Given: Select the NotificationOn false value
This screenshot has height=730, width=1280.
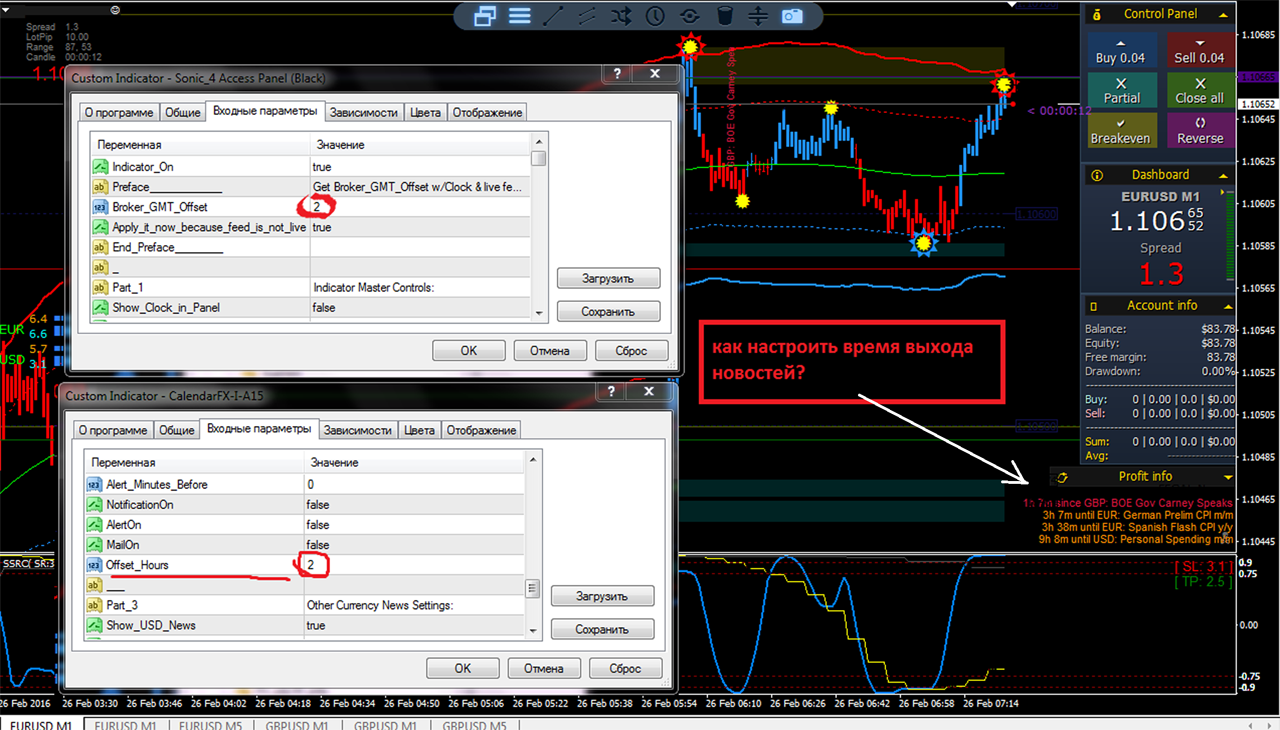Looking at the screenshot, I should (x=414, y=505).
